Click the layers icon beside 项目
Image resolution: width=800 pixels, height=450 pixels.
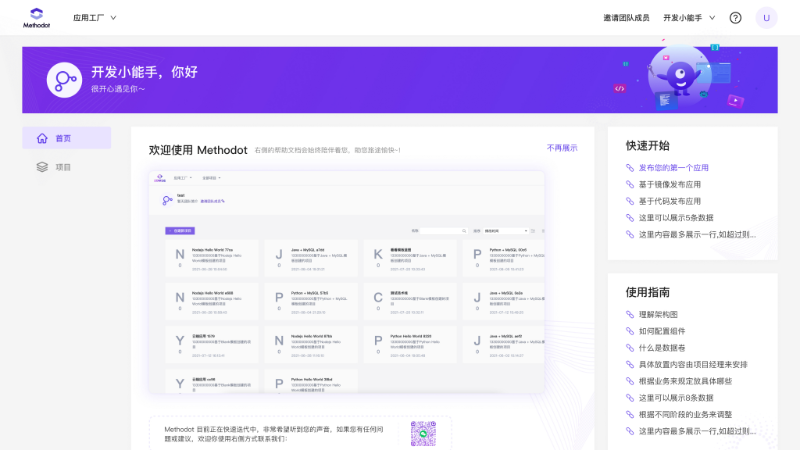point(42,167)
